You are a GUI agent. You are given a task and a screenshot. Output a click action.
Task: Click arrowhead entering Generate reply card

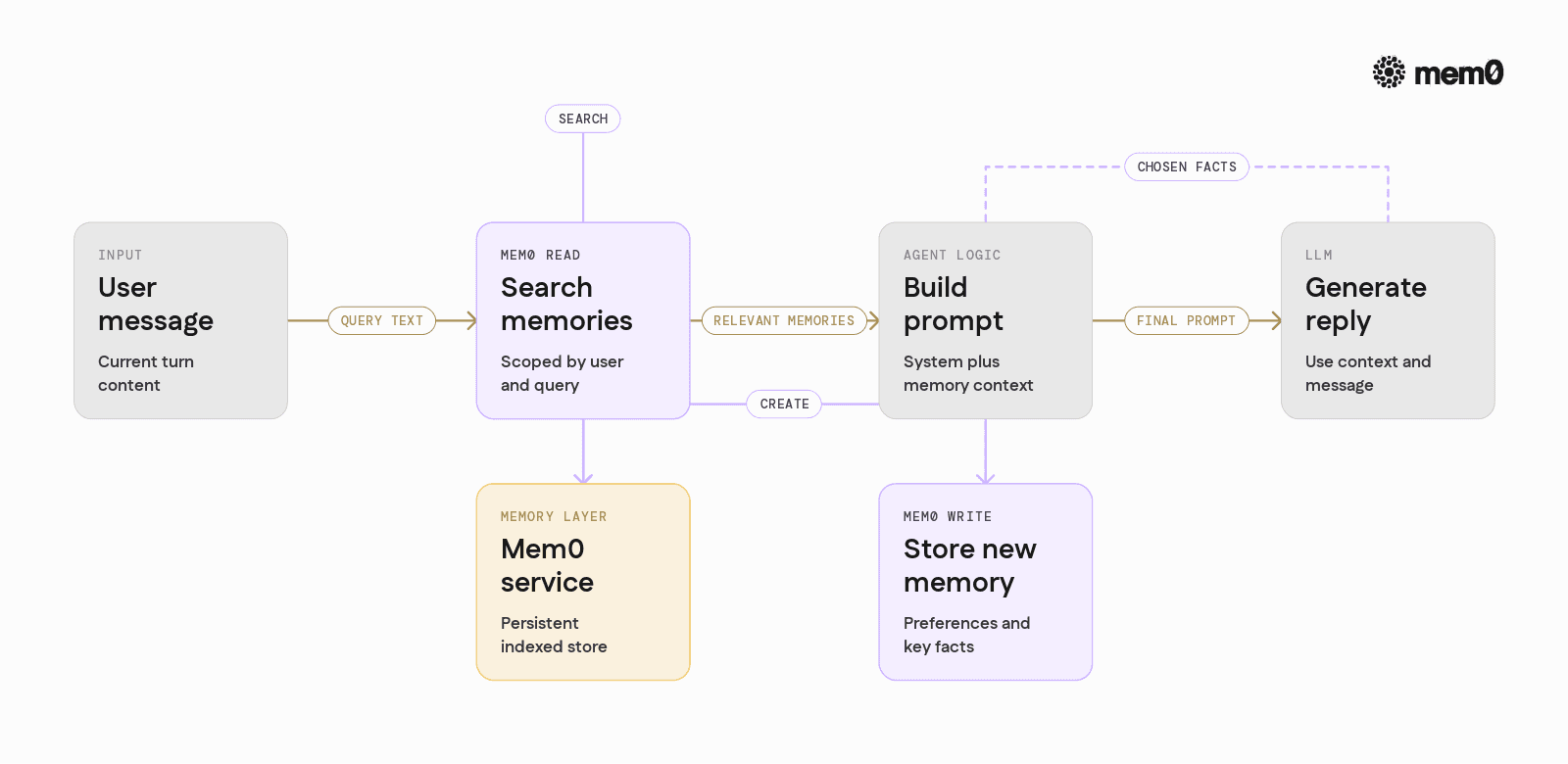(x=1276, y=320)
